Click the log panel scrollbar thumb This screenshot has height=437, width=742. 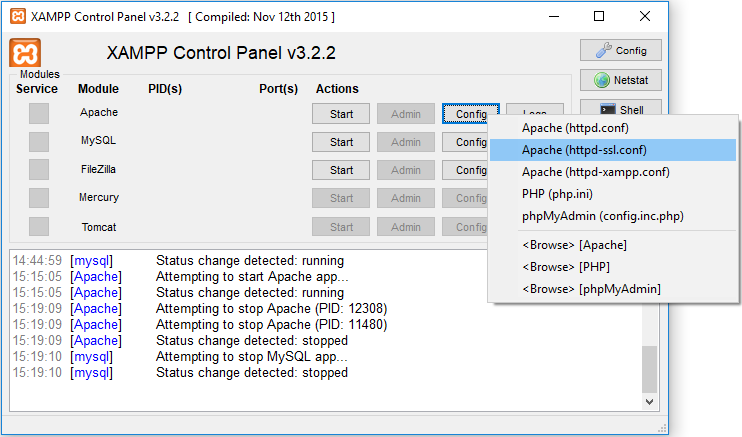click(x=649, y=369)
